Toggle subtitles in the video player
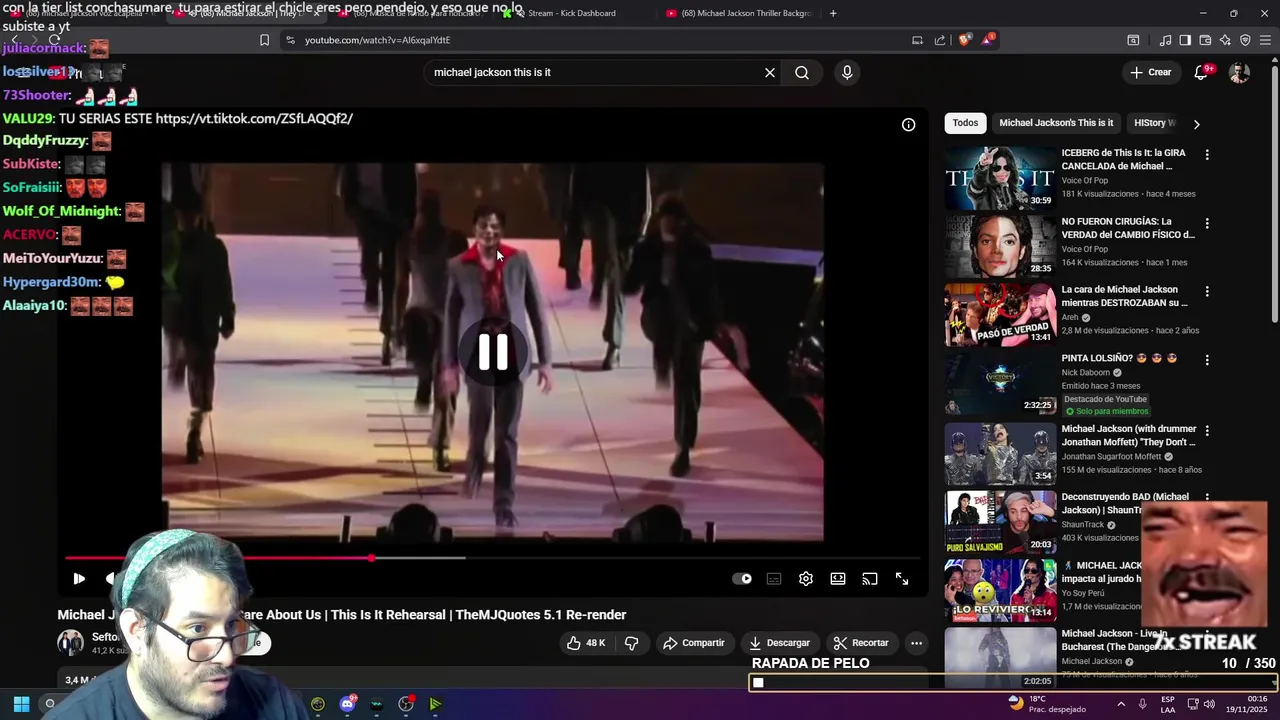 point(774,579)
